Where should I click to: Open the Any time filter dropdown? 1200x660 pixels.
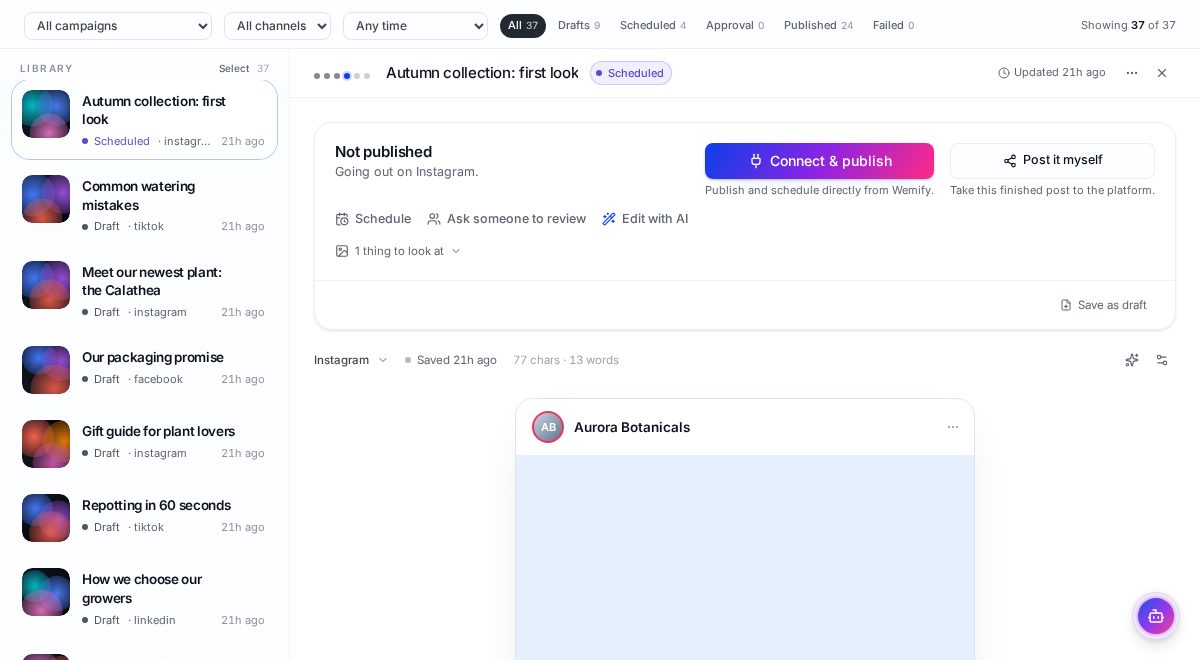pos(415,26)
